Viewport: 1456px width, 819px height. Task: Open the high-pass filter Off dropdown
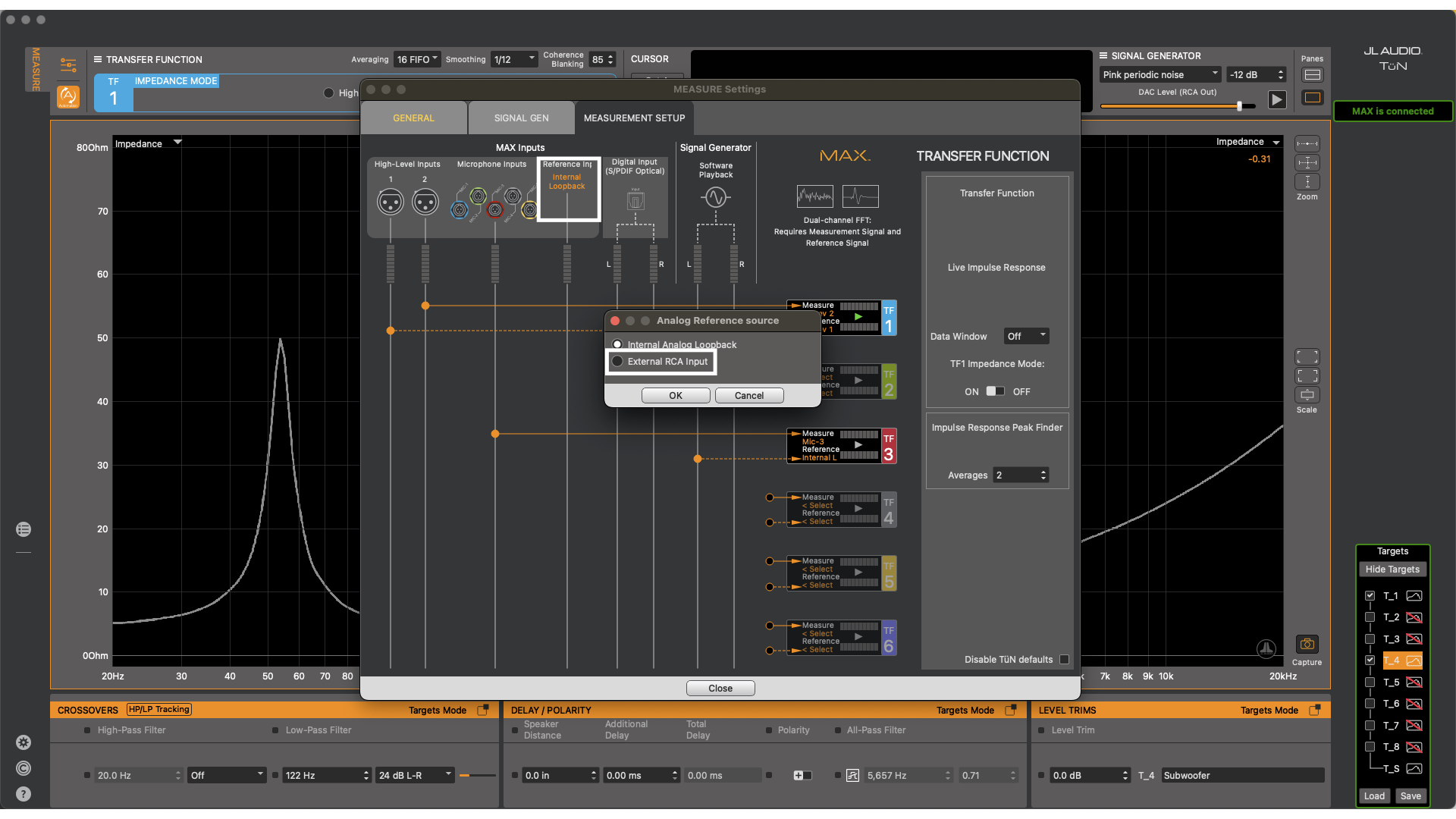[227, 776]
